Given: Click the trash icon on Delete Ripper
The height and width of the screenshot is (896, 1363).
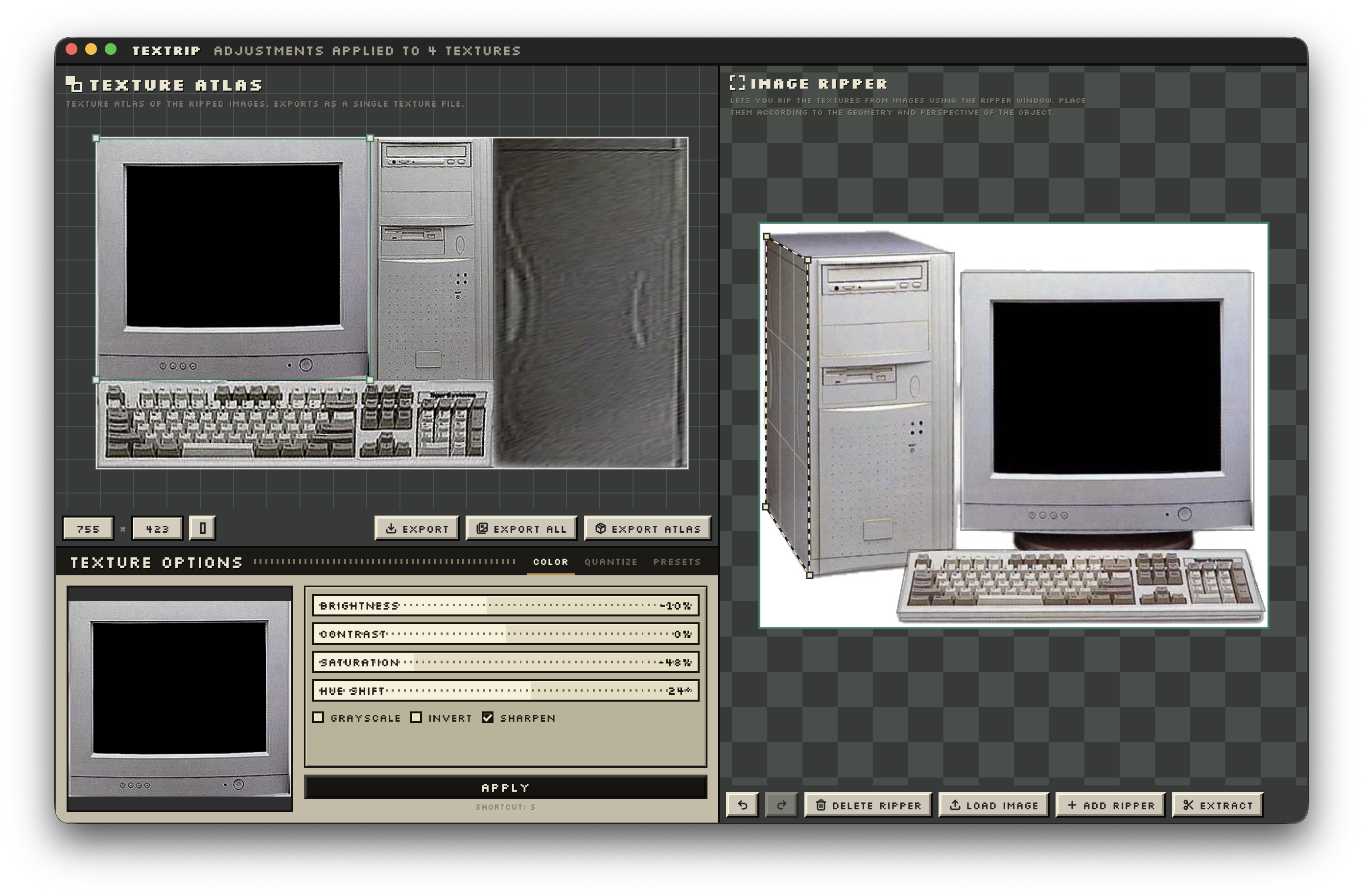Looking at the screenshot, I should coord(820,805).
